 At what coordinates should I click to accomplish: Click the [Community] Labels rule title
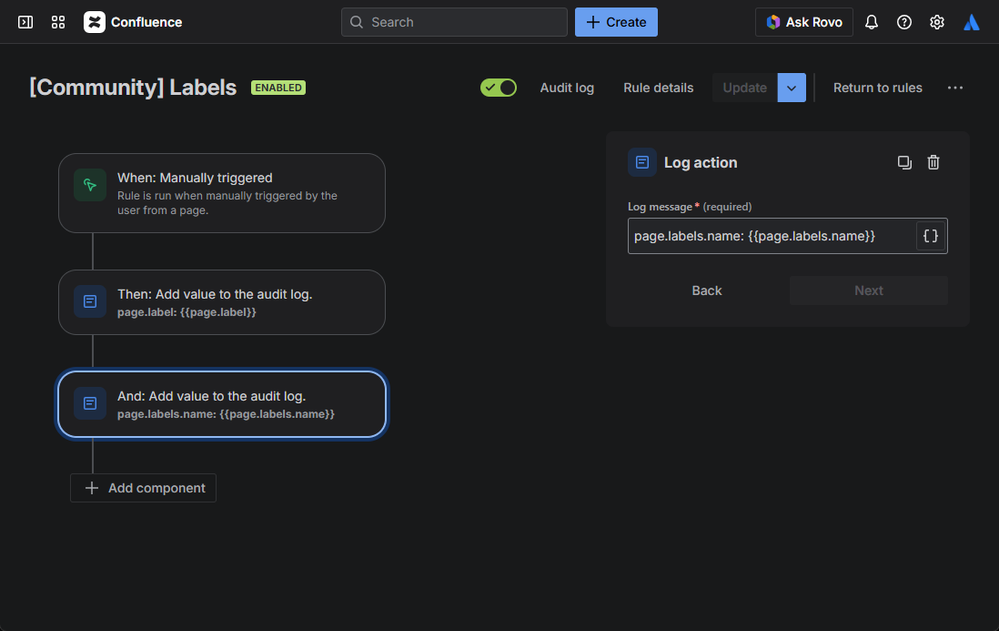pyautogui.click(x=133, y=87)
